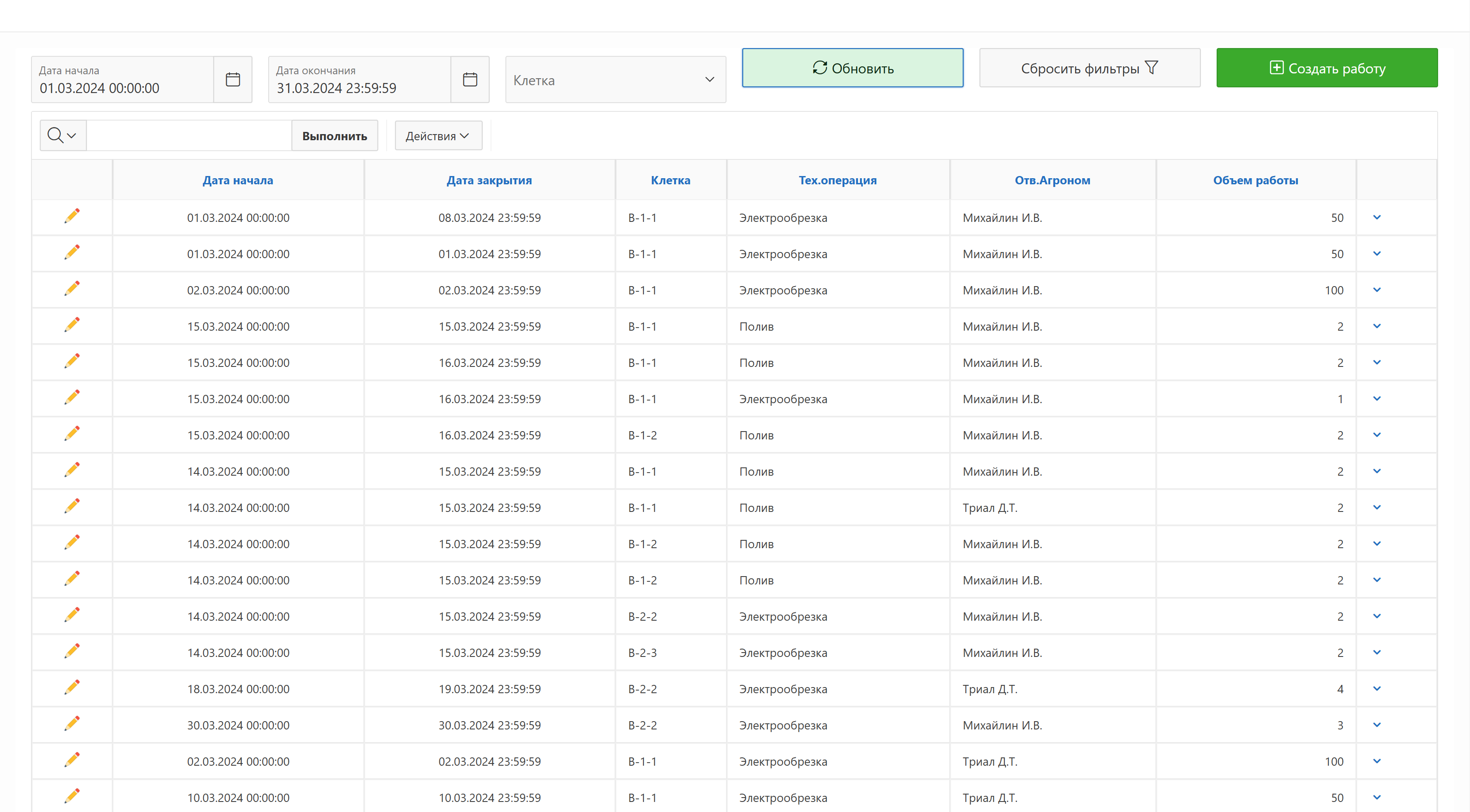
Task: Click pencil icon for 10.03.2024 row
Action: [72, 797]
